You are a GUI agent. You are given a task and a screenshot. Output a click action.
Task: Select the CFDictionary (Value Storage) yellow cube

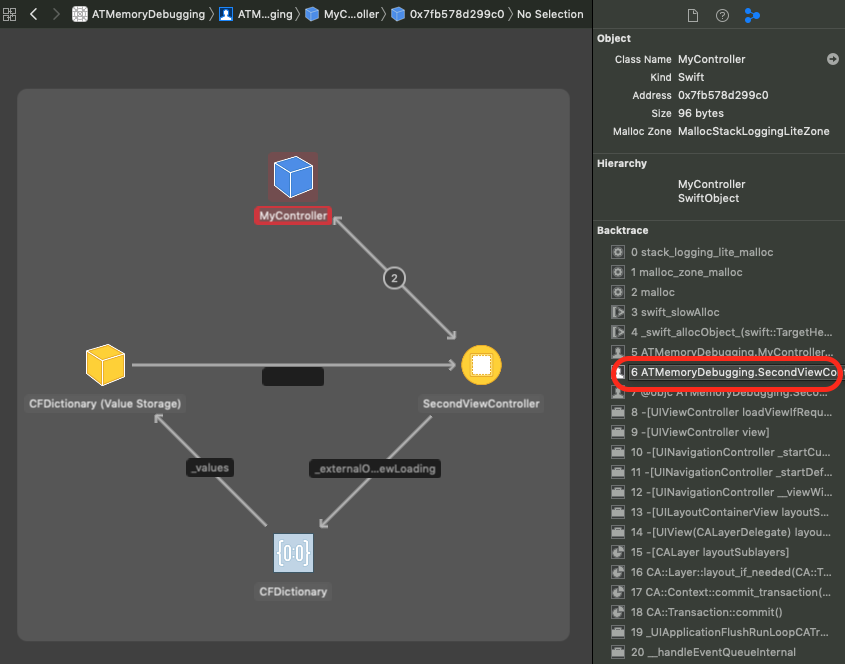coord(105,365)
